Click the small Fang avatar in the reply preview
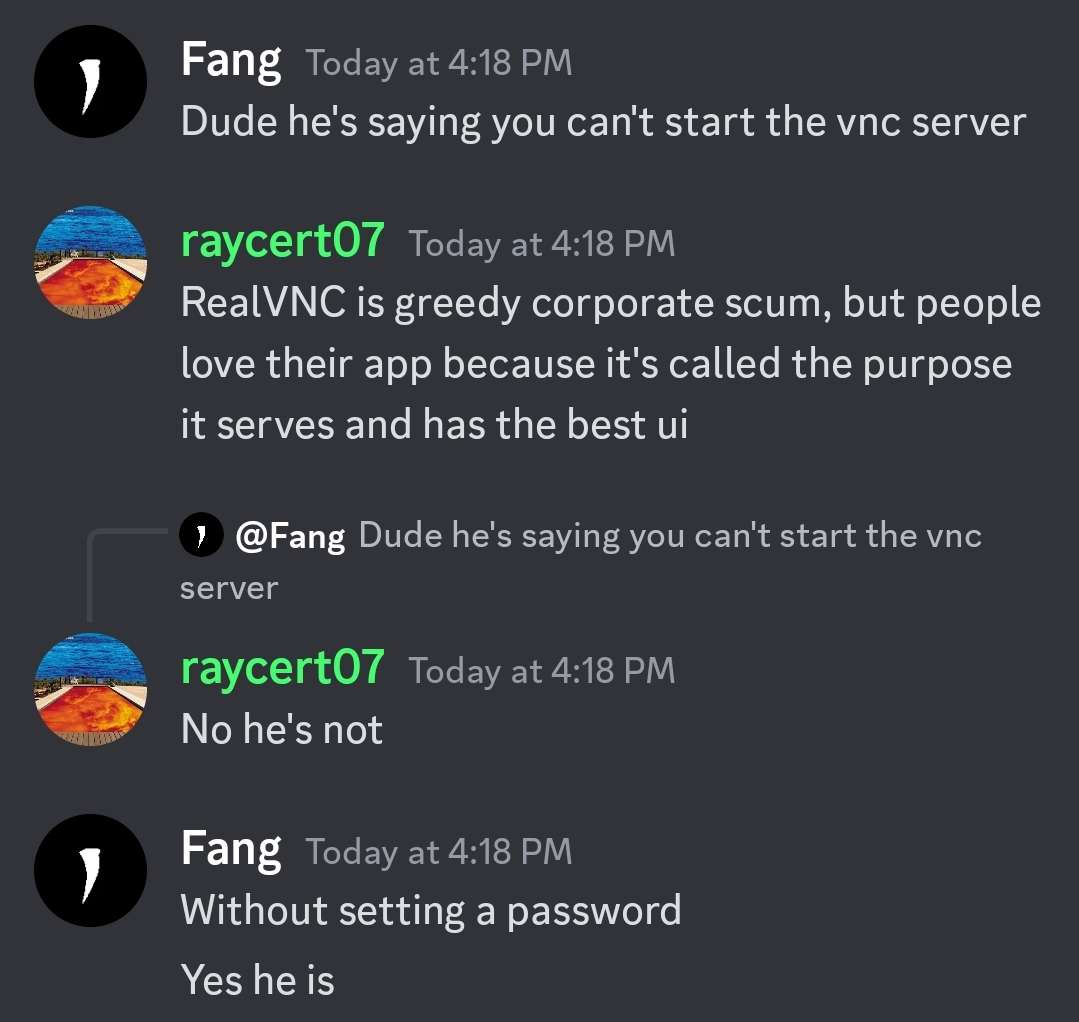 [x=201, y=534]
